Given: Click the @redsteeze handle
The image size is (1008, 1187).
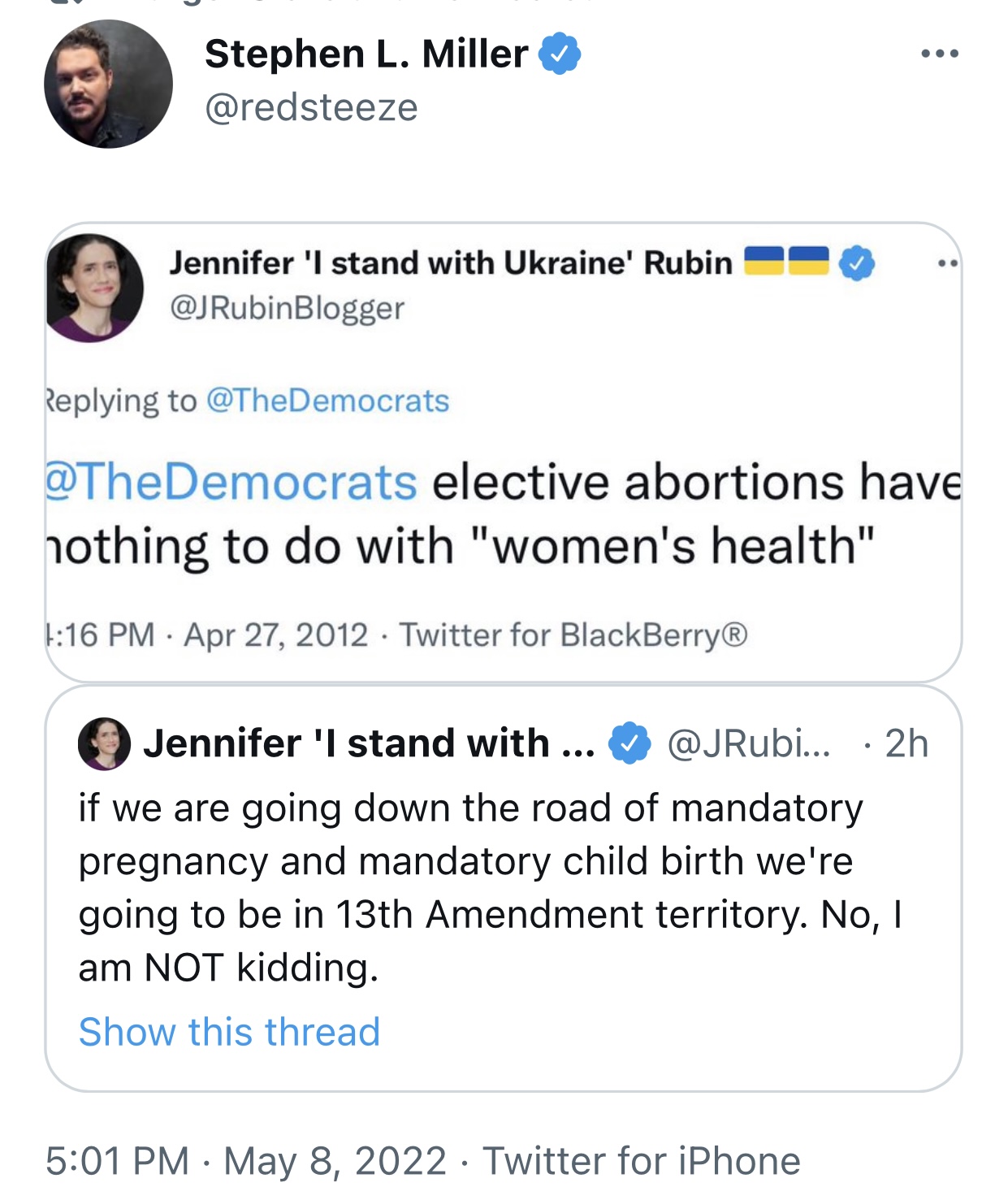Looking at the screenshot, I should (311, 107).
